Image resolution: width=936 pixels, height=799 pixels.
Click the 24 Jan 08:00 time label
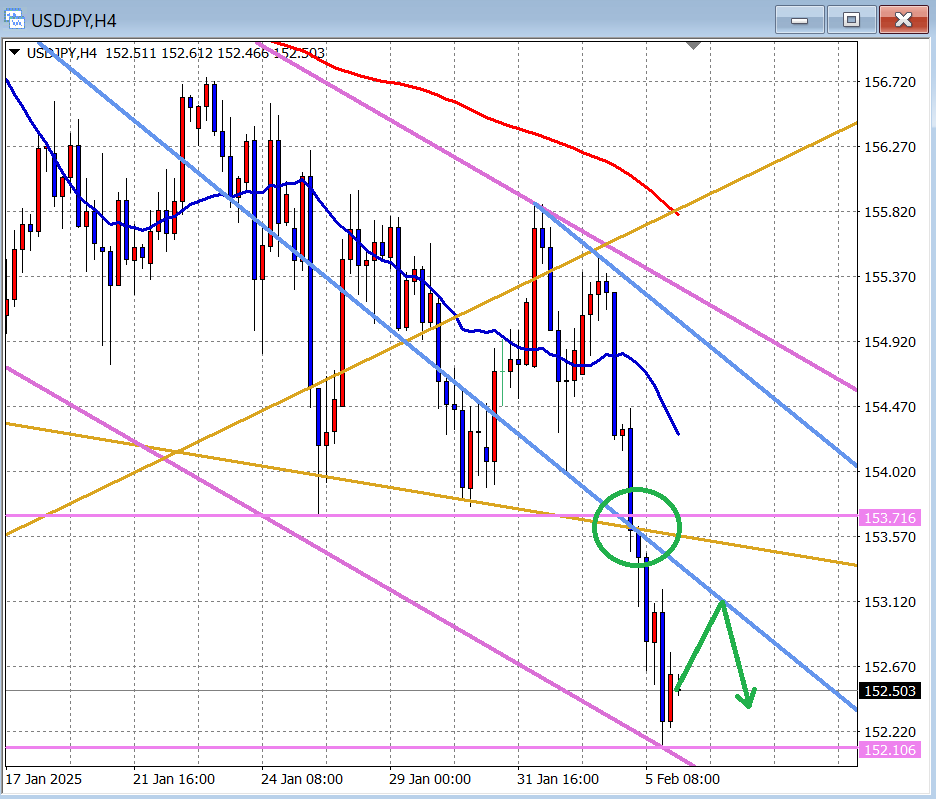point(302,778)
